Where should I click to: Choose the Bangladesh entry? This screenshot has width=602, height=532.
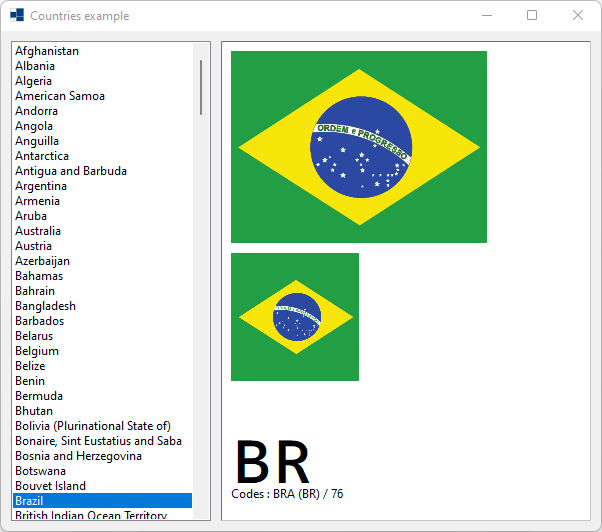point(103,306)
